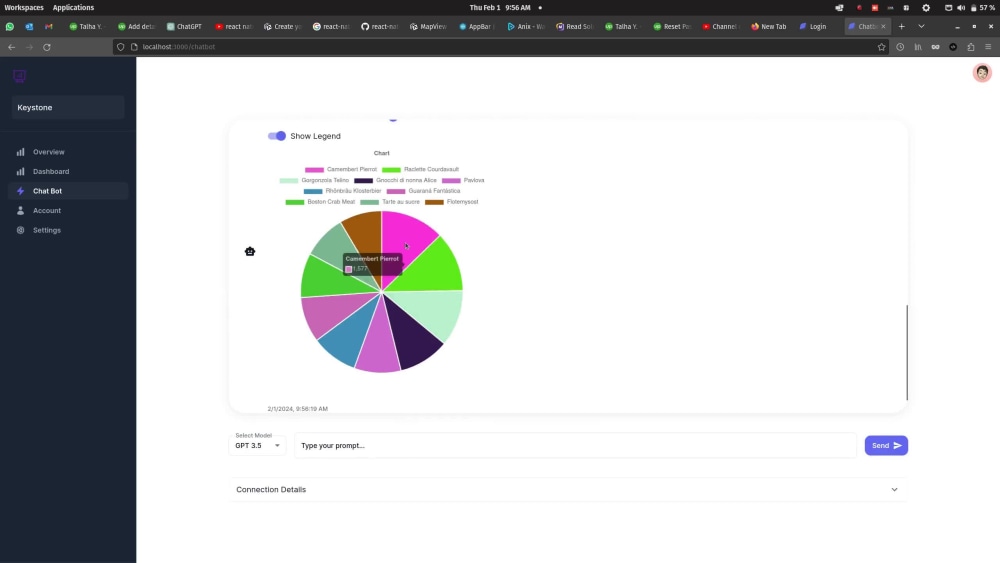Viewport: 1000px width, 563px height.
Task: Bookmark this page with the star
Action: tap(881, 47)
